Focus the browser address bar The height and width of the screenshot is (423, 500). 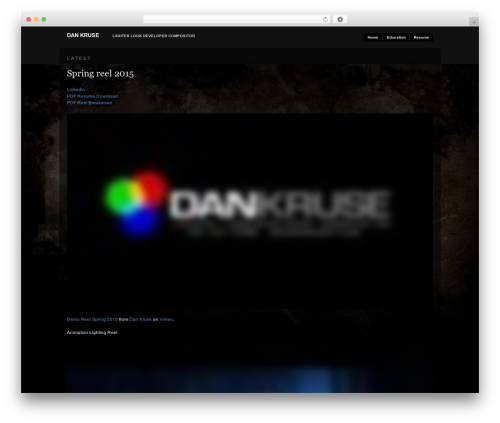[x=237, y=19]
